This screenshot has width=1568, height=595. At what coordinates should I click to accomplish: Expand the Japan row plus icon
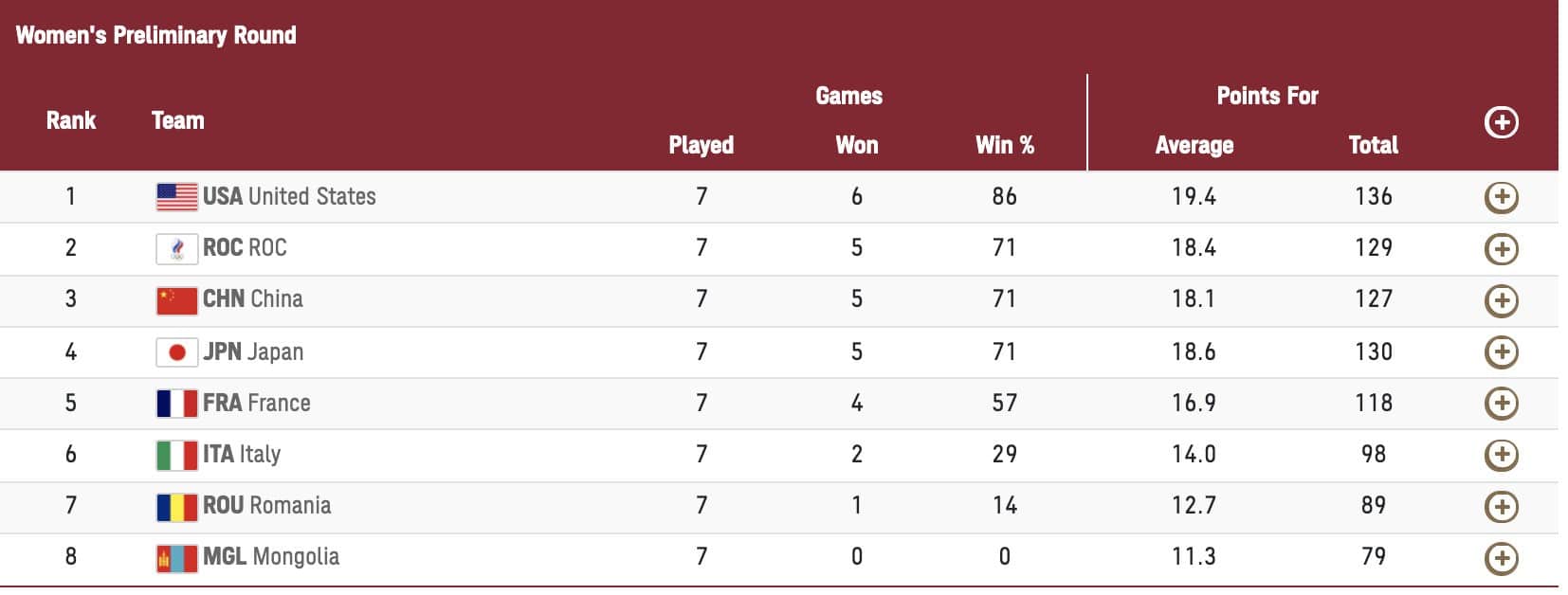click(x=1501, y=352)
